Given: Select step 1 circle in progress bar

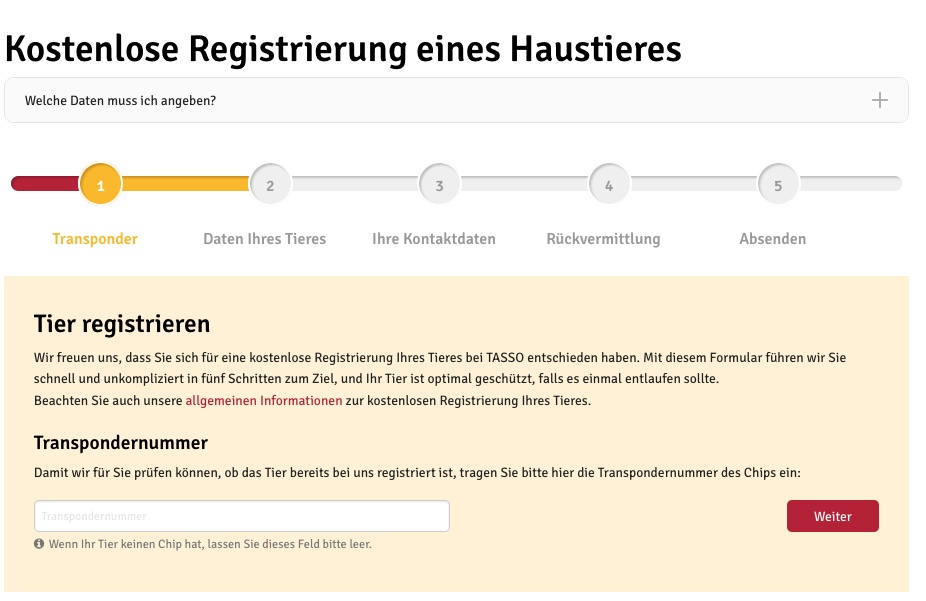Looking at the screenshot, I should (100, 184).
